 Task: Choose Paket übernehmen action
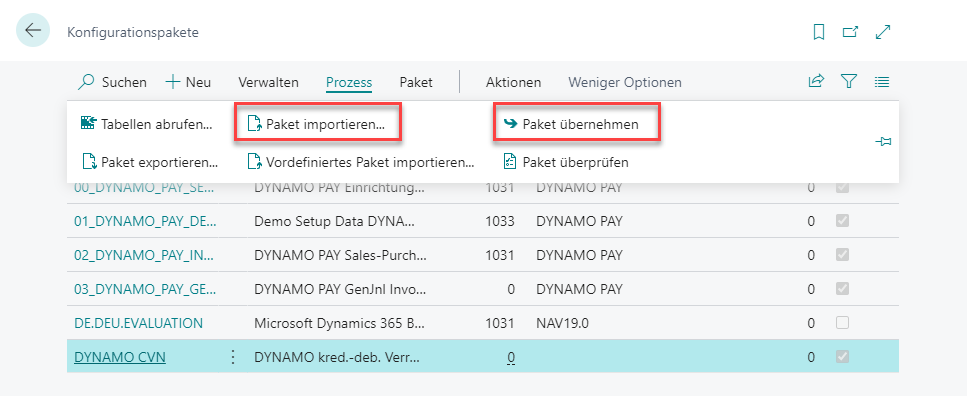coord(571,124)
